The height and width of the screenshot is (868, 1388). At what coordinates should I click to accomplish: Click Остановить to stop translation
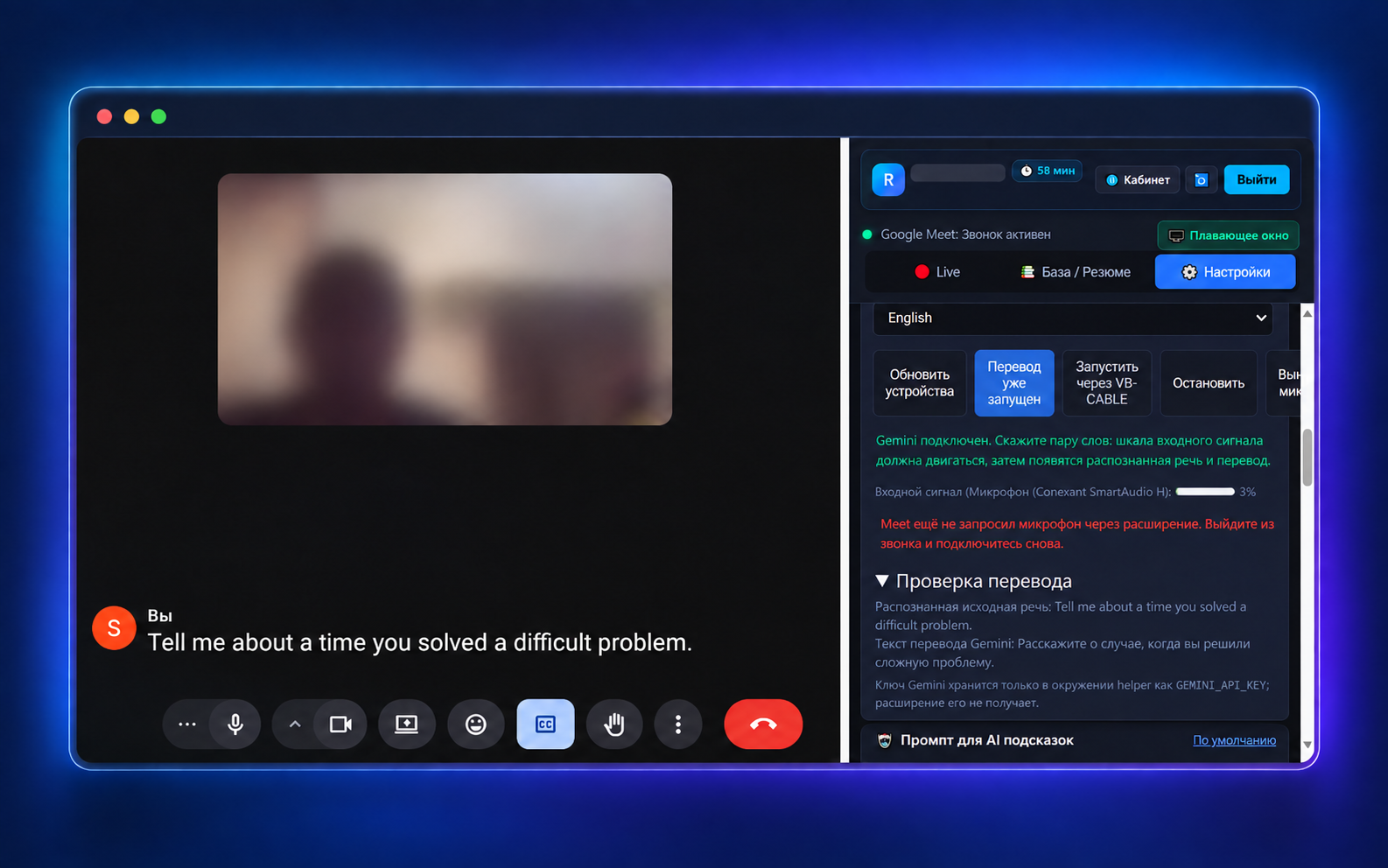click(x=1209, y=383)
